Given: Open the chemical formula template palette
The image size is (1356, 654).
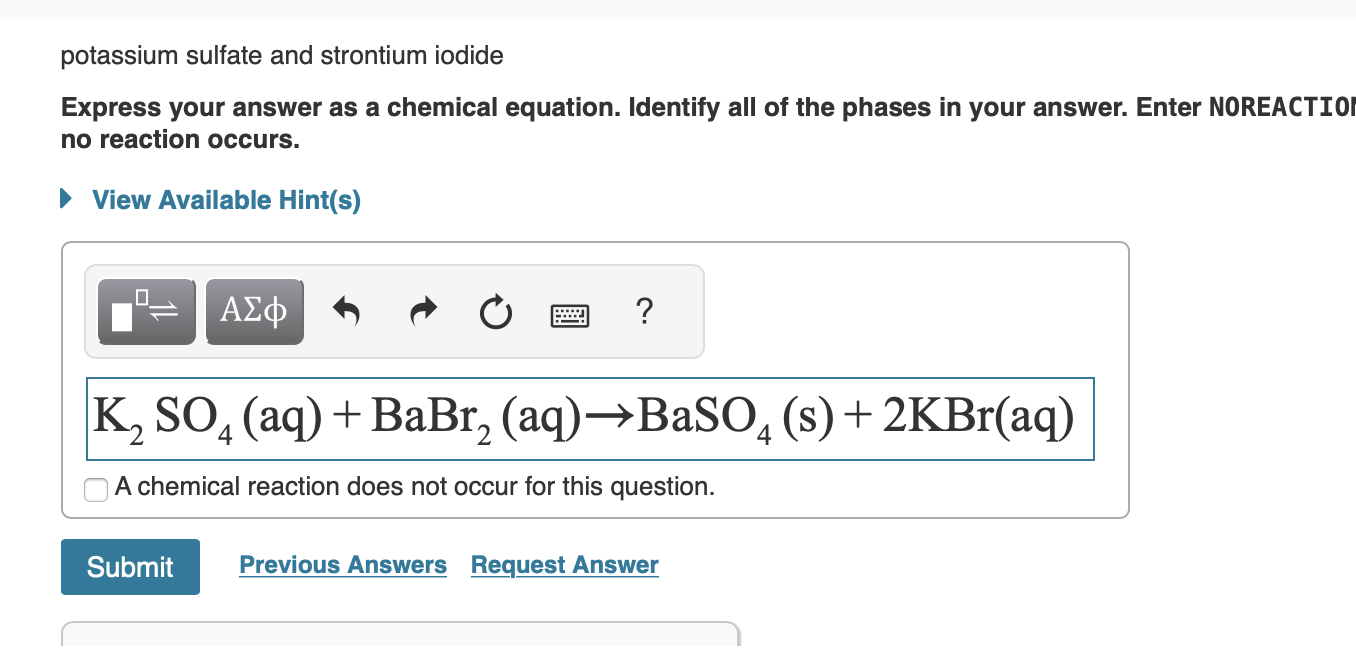Looking at the screenshot, I should (x=146, y=311).
